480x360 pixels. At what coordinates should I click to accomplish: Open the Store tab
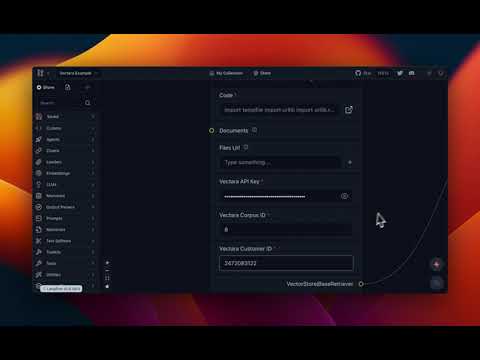[x=262, y=73]
